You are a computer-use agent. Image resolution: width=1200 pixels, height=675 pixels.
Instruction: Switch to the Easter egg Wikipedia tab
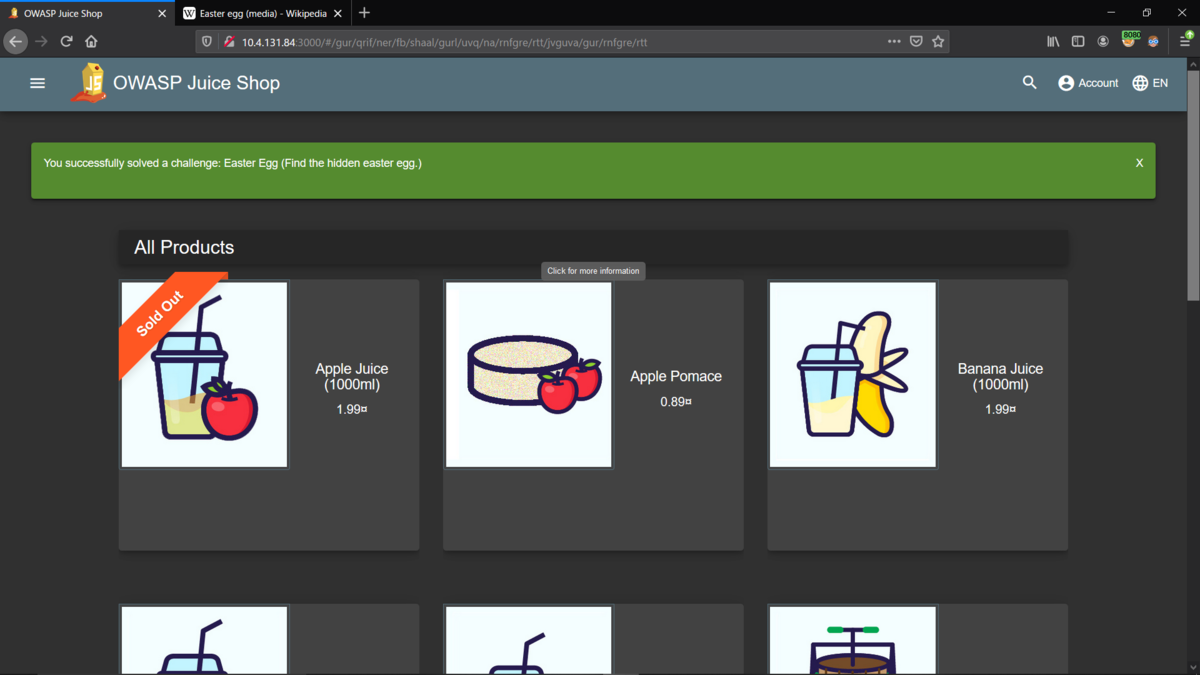(262, 13)
